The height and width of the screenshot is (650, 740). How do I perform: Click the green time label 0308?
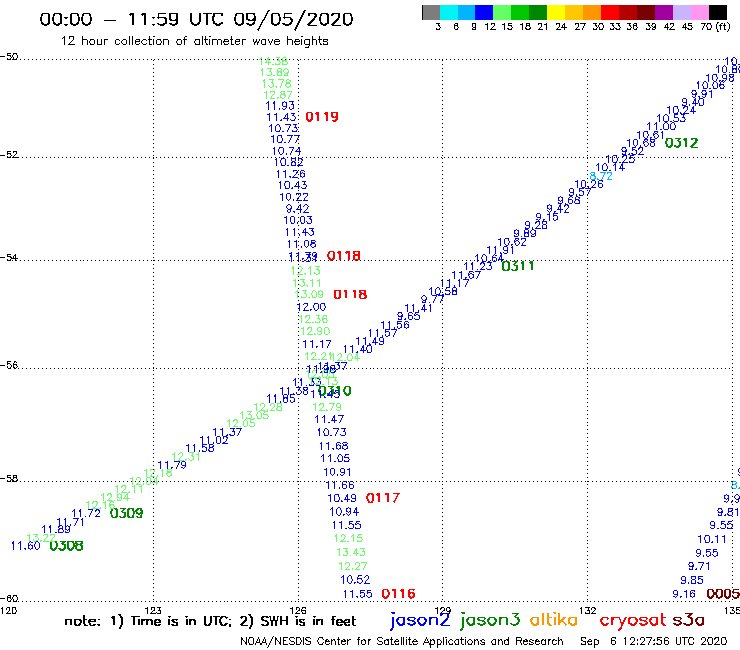66,546
